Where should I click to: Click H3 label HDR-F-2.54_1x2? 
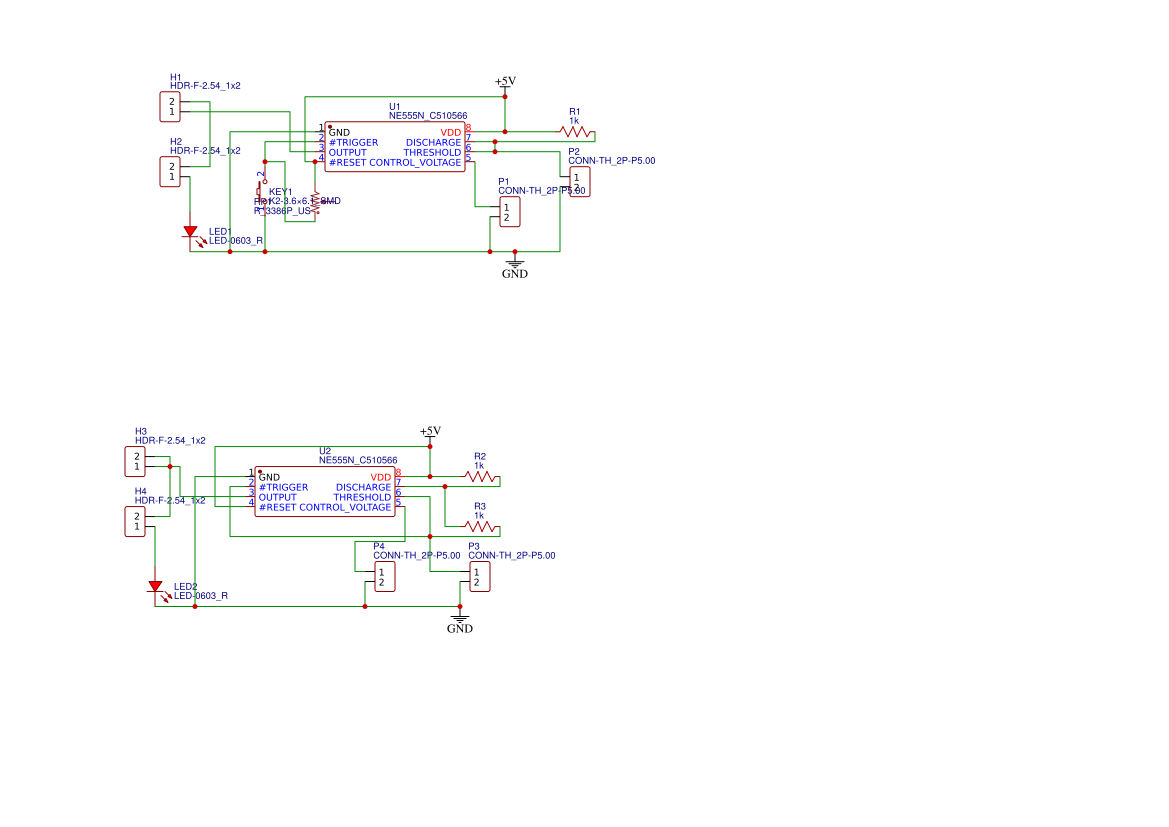click(x=170, y=441)
